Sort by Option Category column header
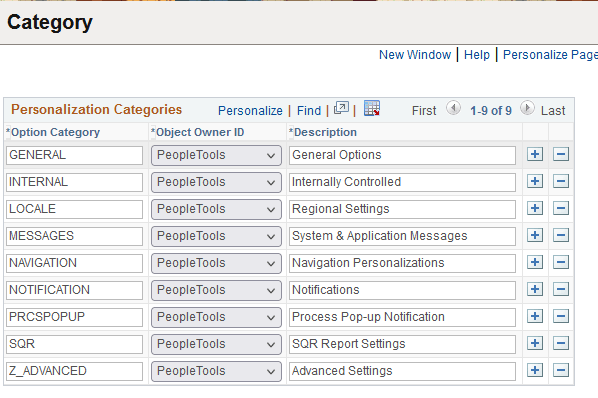 pos(55,132)
